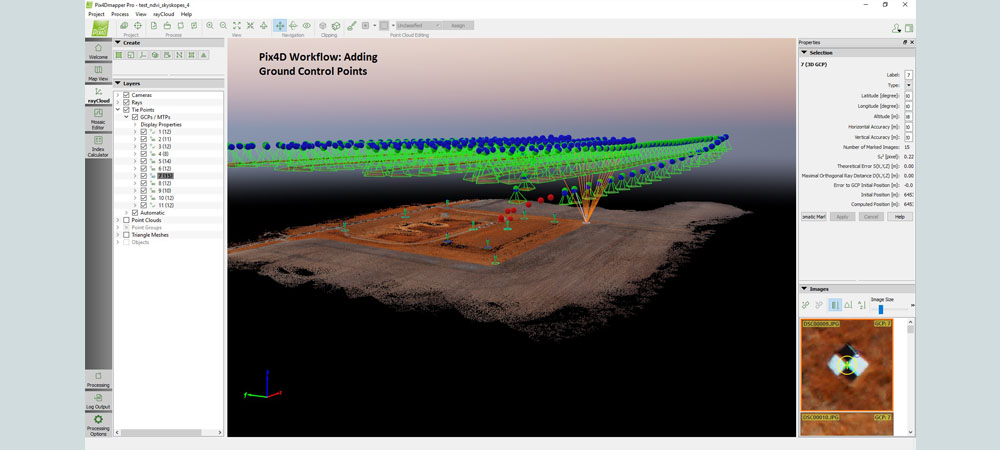Open the rayCloud view in sidebar

click(98, 95)
